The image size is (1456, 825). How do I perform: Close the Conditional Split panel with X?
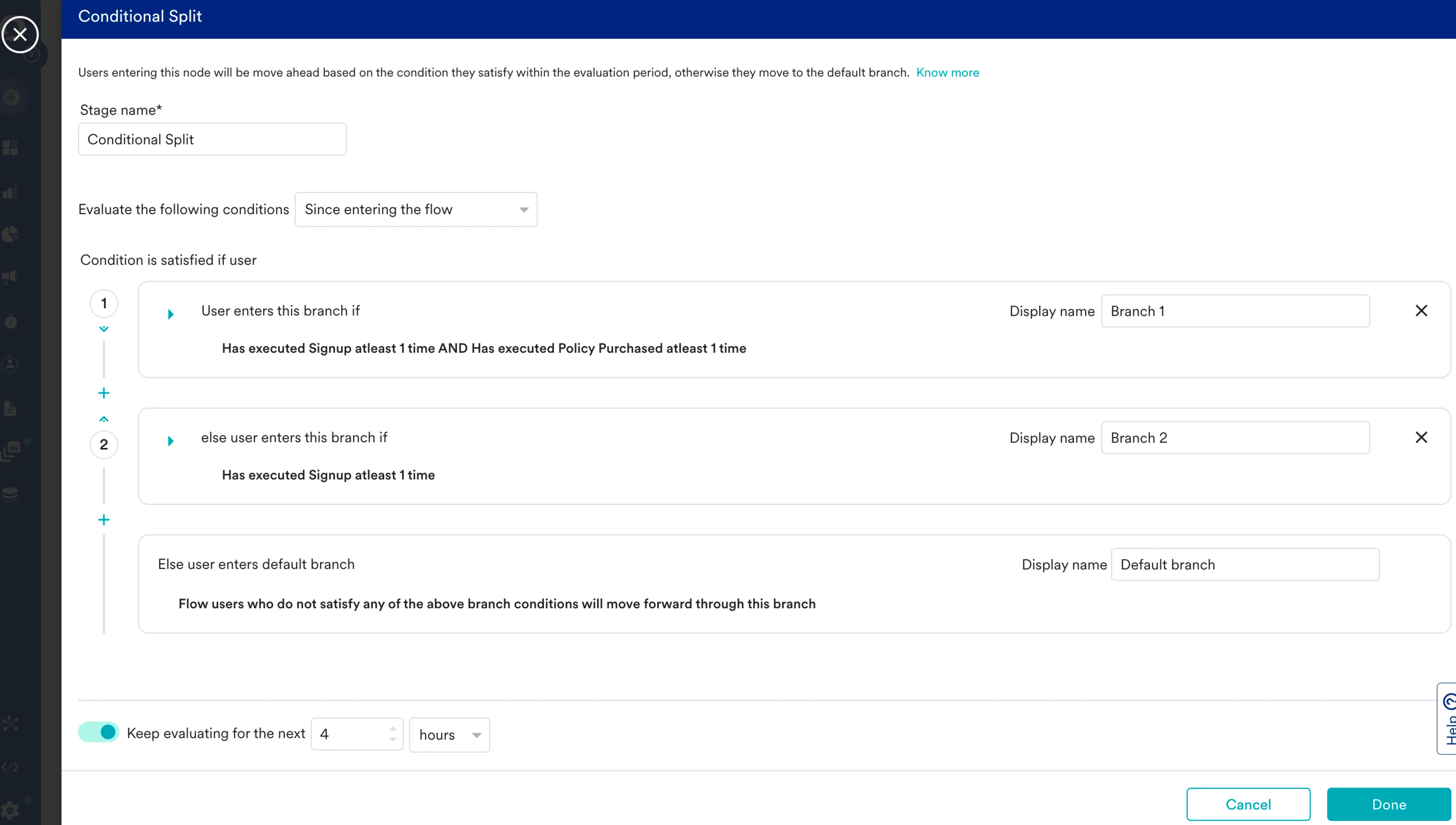20,35
